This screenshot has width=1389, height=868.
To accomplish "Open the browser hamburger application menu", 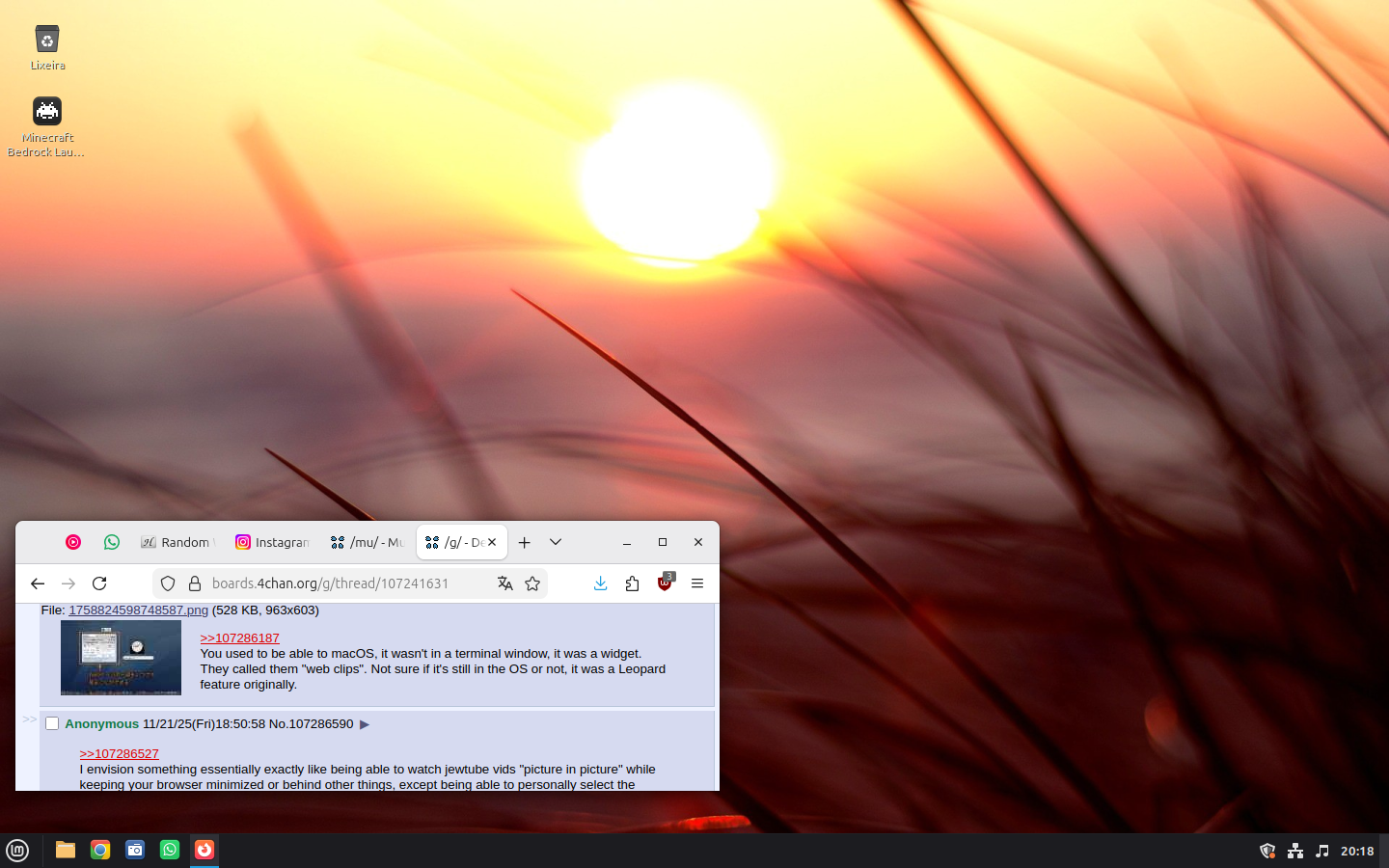I will (697, 583).
